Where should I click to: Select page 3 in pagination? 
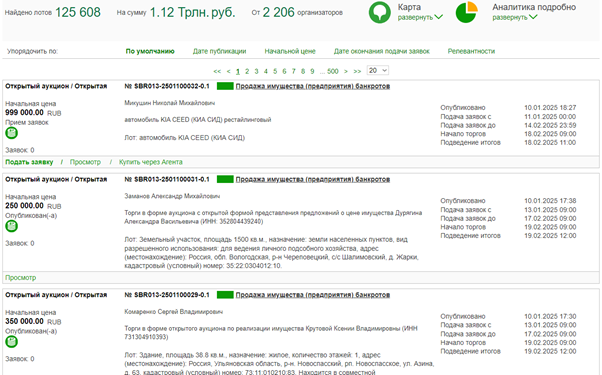tap(256, 71)
